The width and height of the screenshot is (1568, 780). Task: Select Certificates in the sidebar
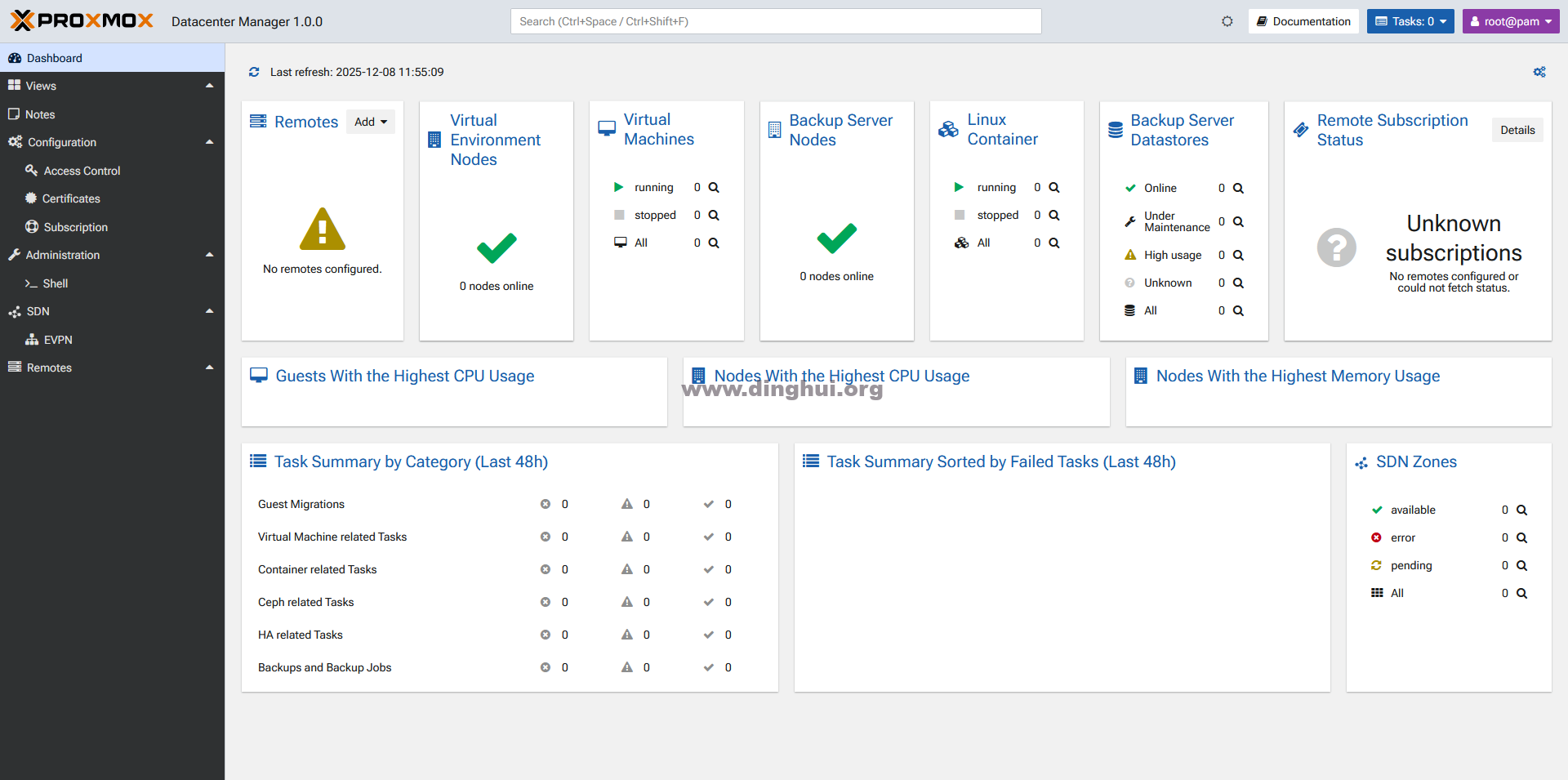(71, 198)
